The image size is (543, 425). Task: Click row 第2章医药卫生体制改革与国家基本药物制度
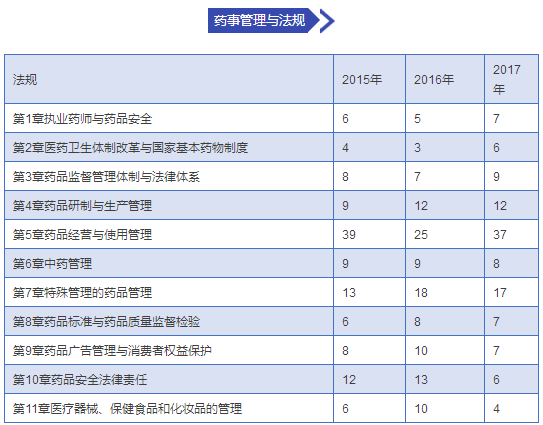click(272, 148)
